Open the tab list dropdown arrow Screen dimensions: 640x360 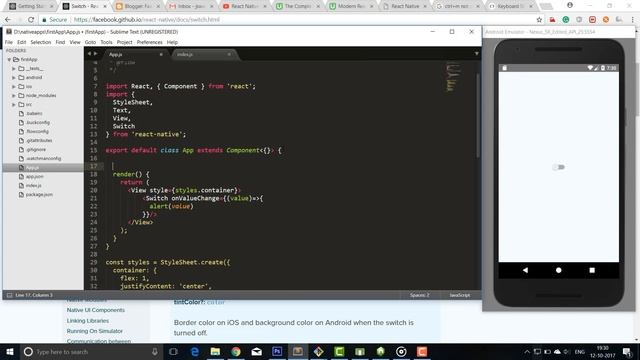pos(476,54)
